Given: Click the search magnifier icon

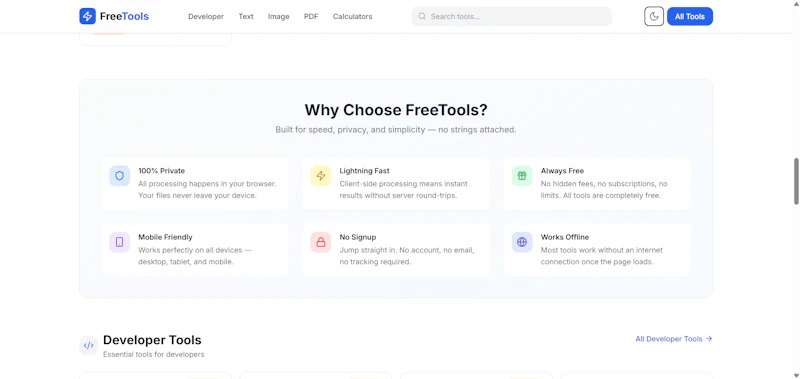Looking at the screenshot, I should 422,16.
